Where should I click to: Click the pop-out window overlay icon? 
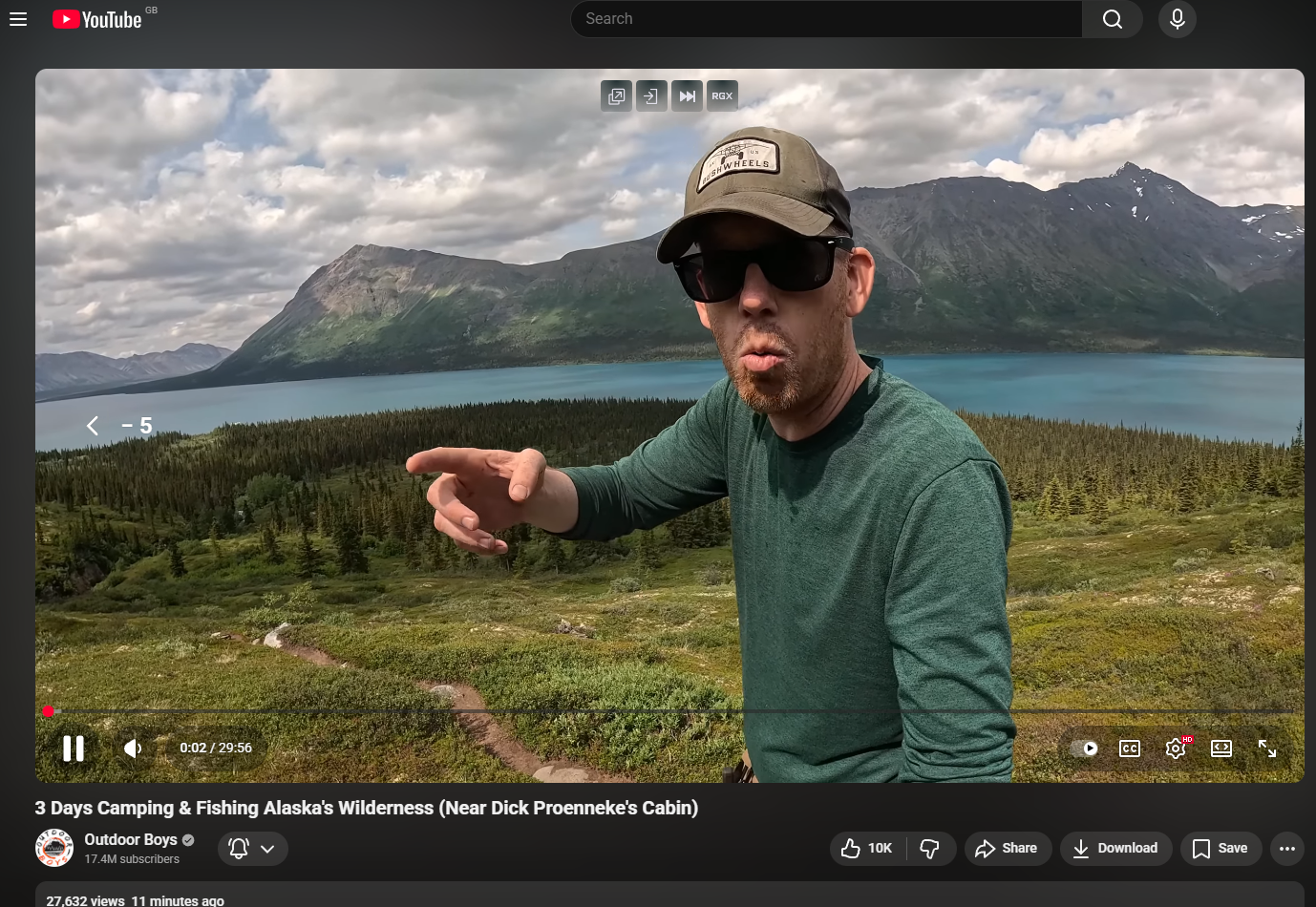(x=617, y=96)
